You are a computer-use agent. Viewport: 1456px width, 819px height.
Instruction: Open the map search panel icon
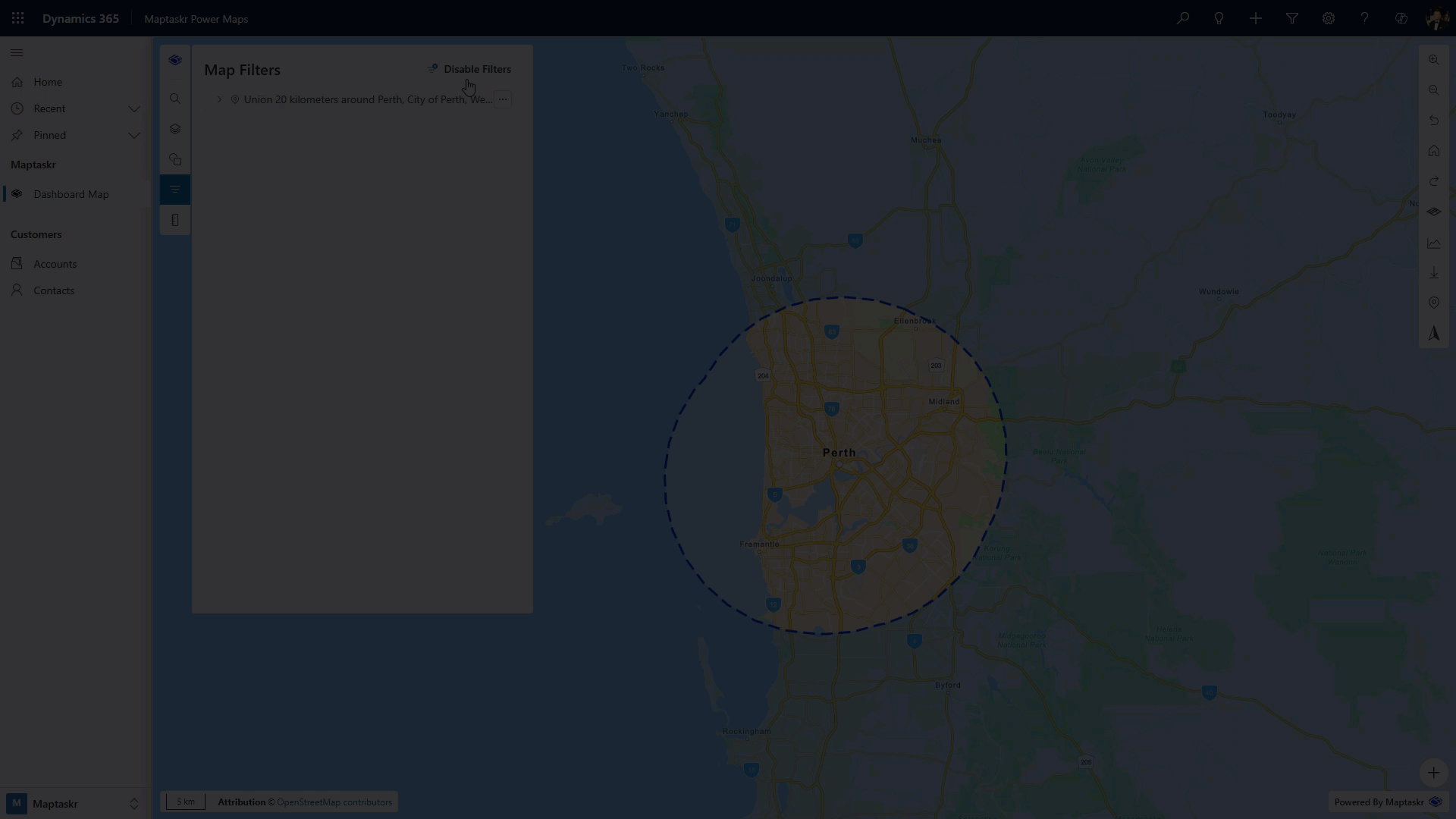point(175,99)
